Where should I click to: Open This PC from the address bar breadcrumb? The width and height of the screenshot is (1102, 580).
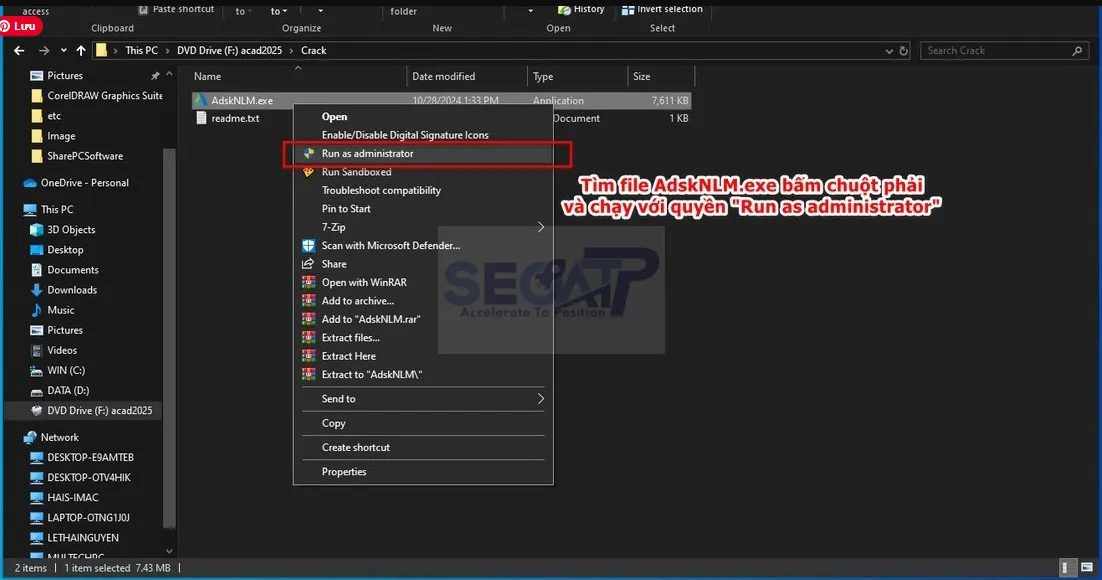(141, 50)
